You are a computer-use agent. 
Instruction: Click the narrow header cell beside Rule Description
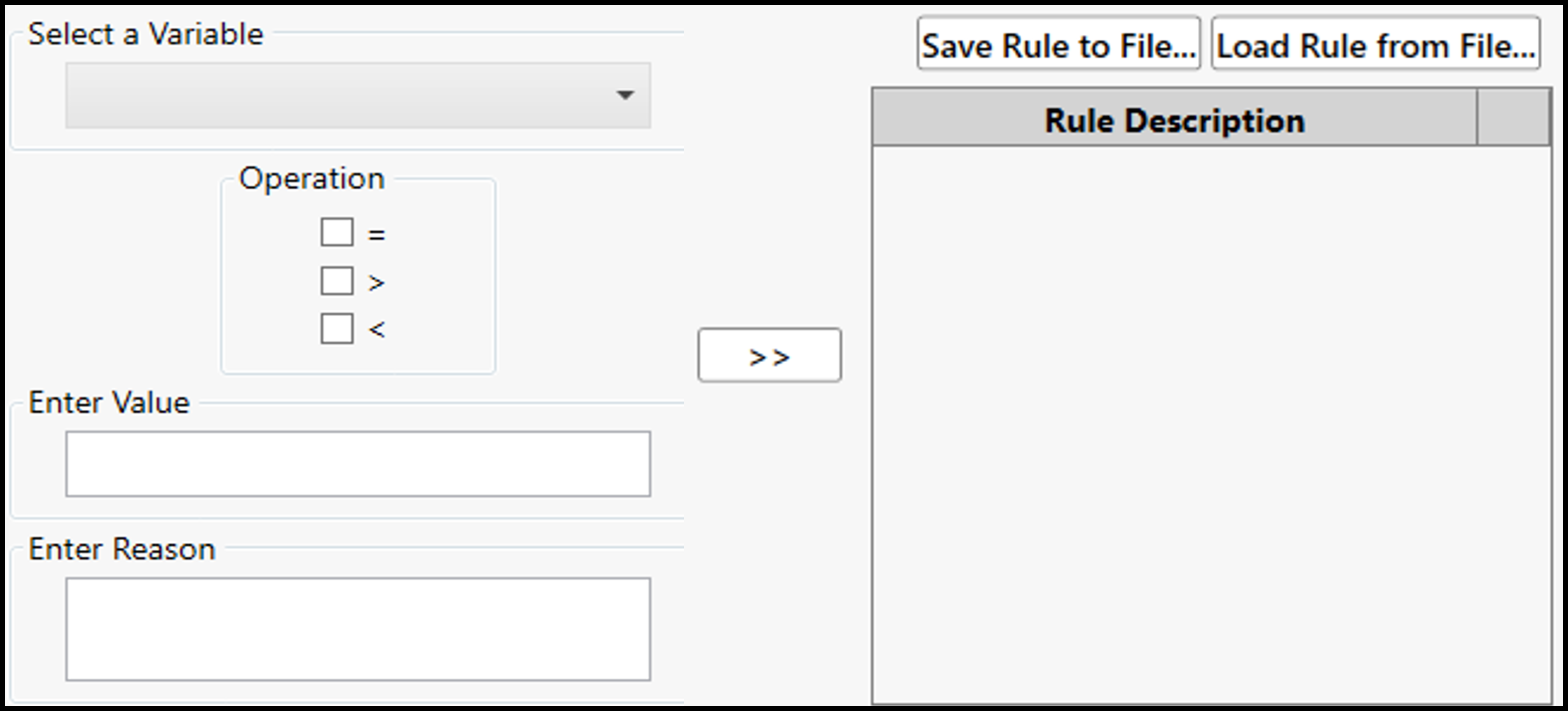(x=1514, y=119)
